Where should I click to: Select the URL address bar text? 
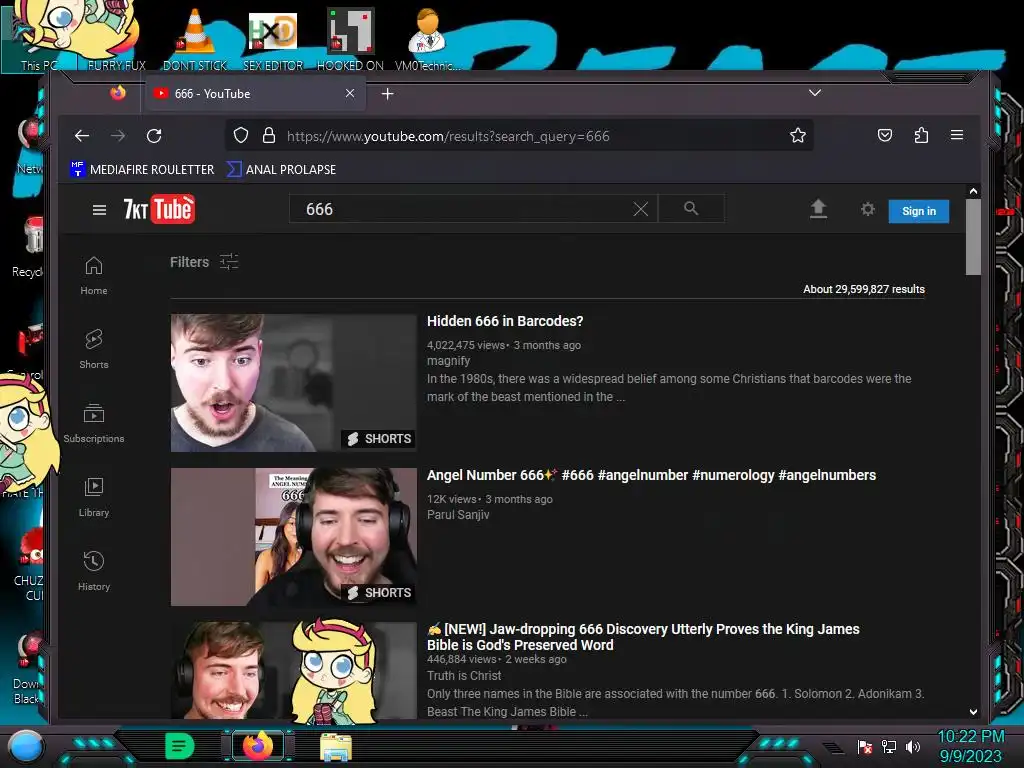(x=447, y=136)
